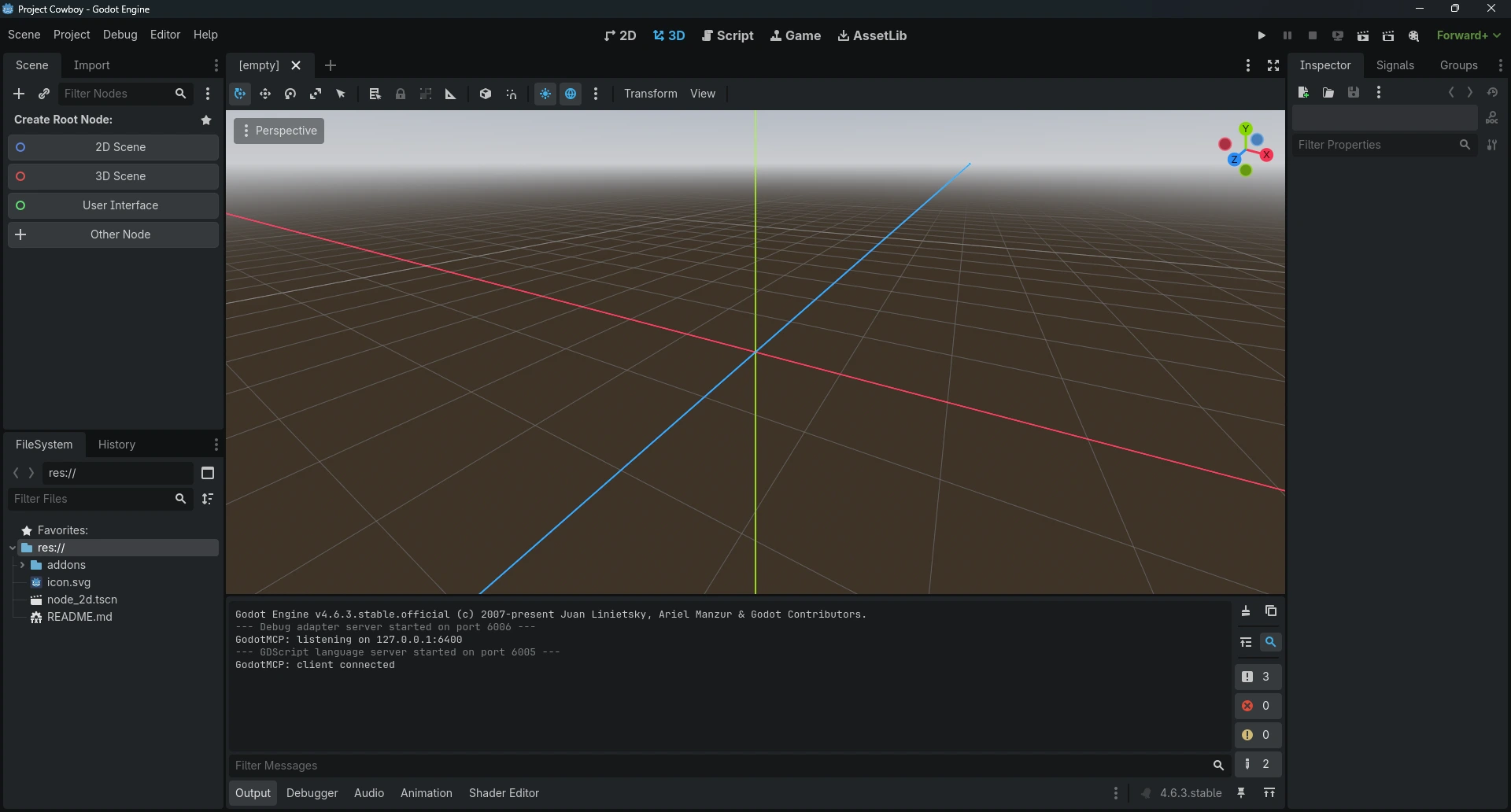Stop the running project
Image resolution: width=1511 pixels, height=812 pixels.
click(x=1313, y=35)
